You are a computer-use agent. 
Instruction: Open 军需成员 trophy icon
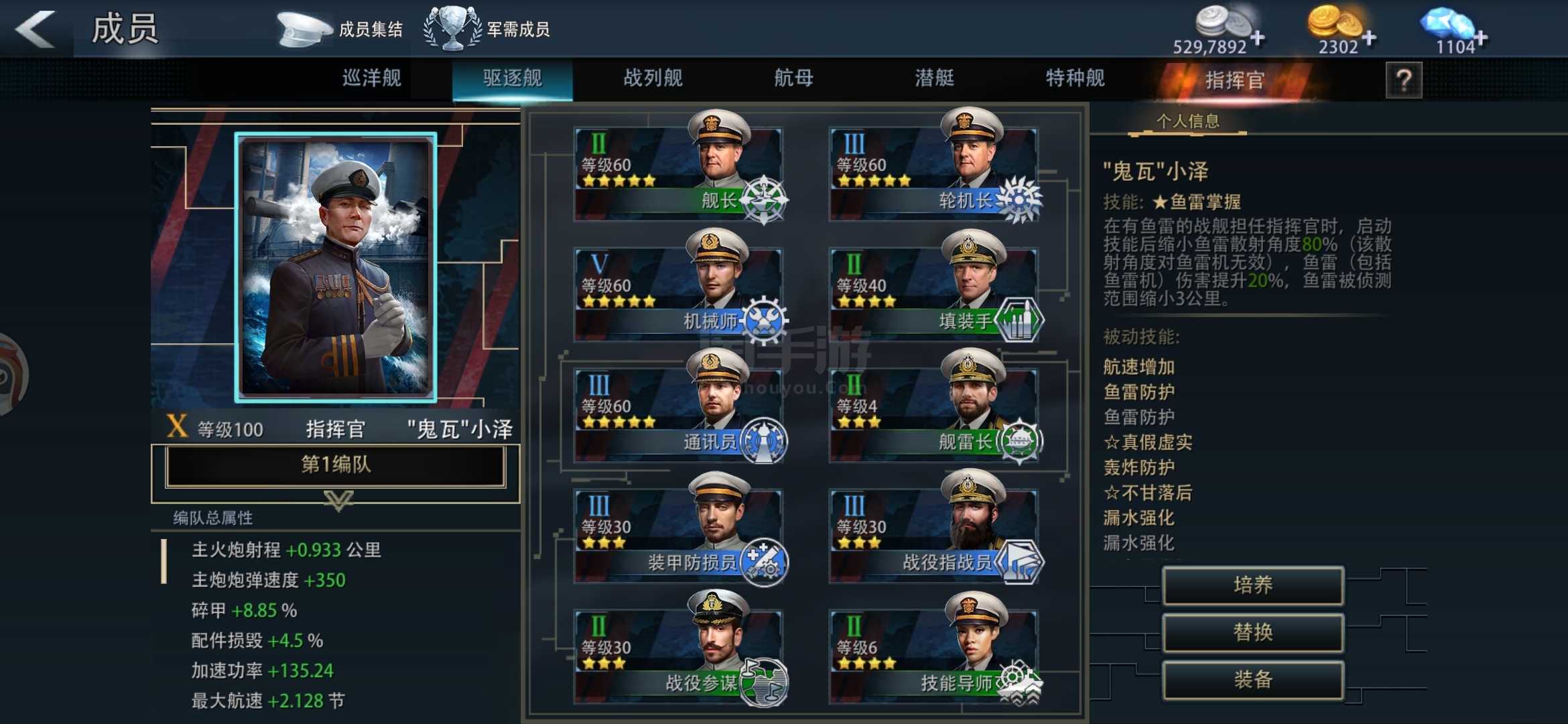(x=453, y=28)
